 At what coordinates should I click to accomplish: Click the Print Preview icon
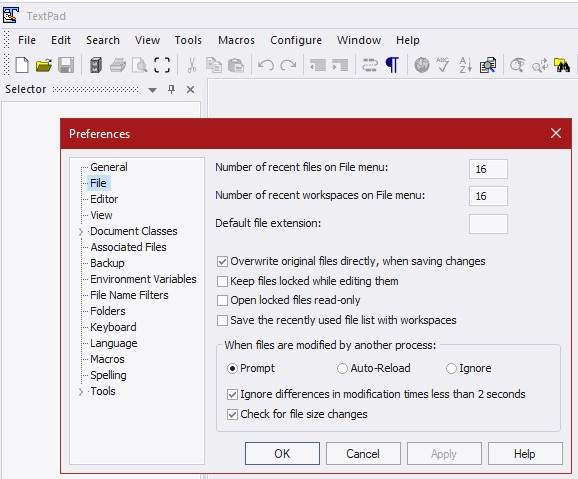140,65
